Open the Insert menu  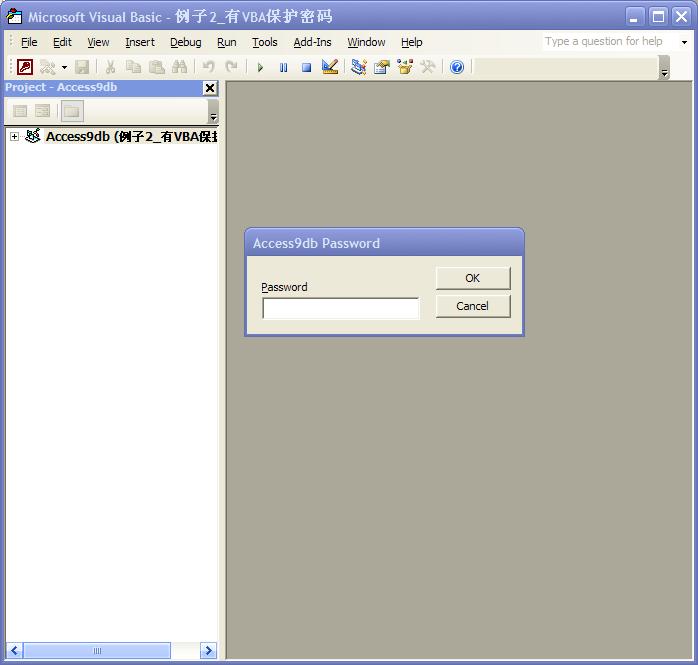(x=140, y=42)
